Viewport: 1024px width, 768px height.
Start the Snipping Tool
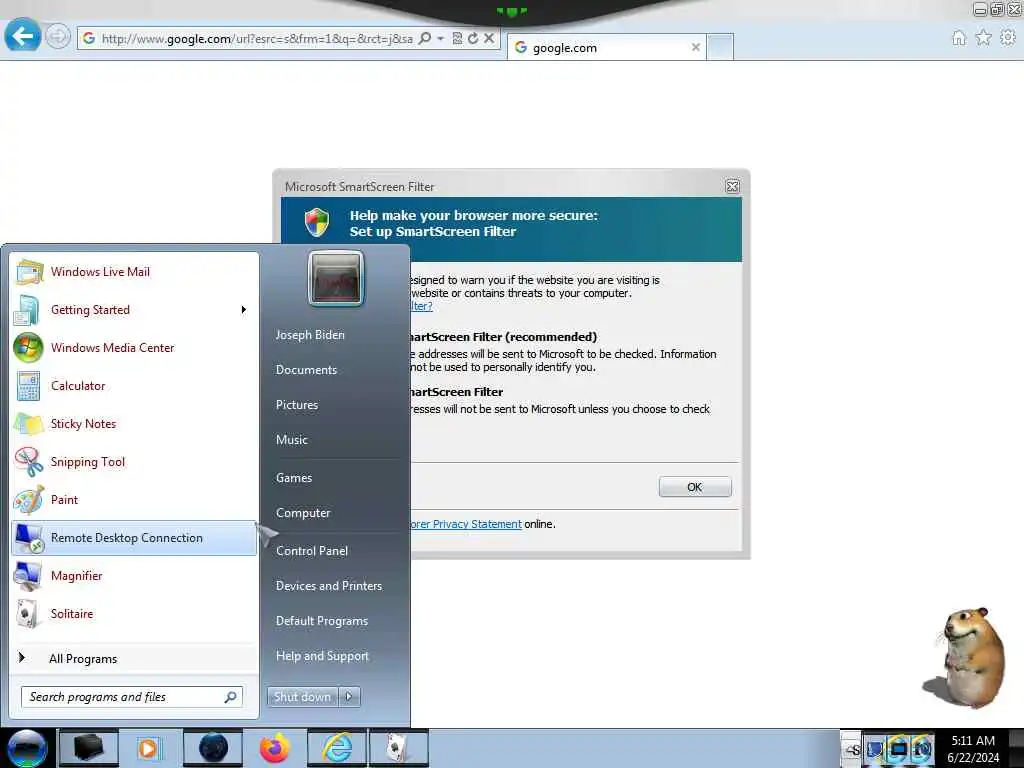tap(135, 462)
